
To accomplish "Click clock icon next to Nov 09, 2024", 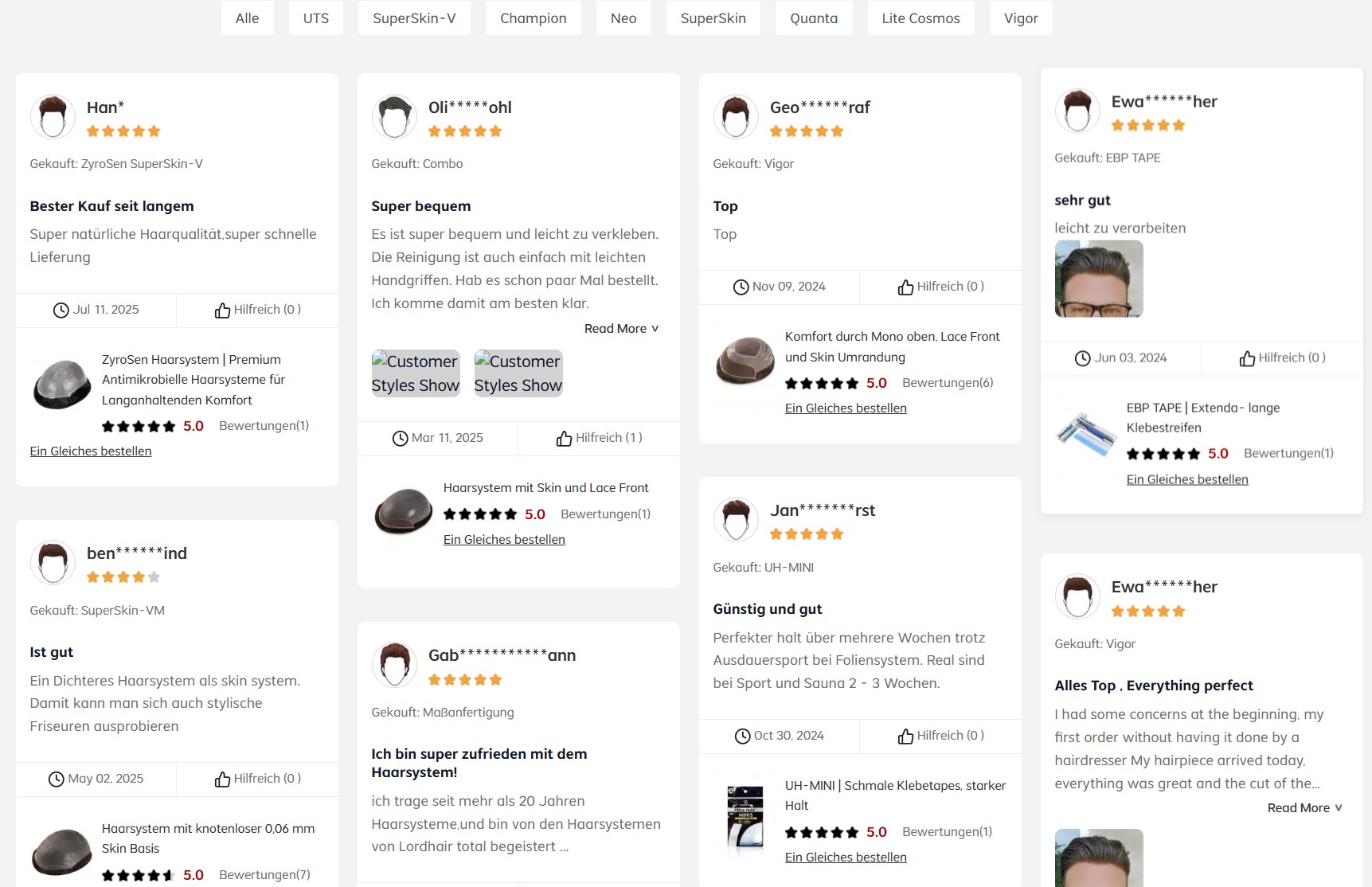I will pyautogui.click(x=741, y=287).
